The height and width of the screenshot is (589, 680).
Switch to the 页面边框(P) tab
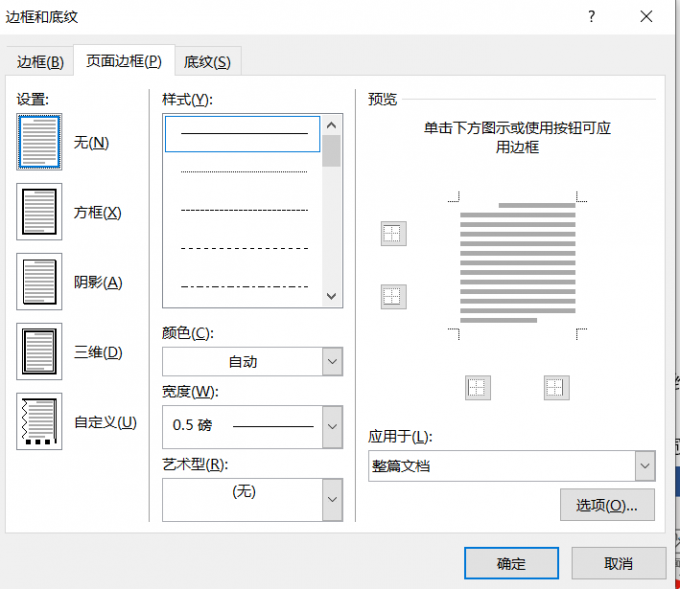point(124,61)
